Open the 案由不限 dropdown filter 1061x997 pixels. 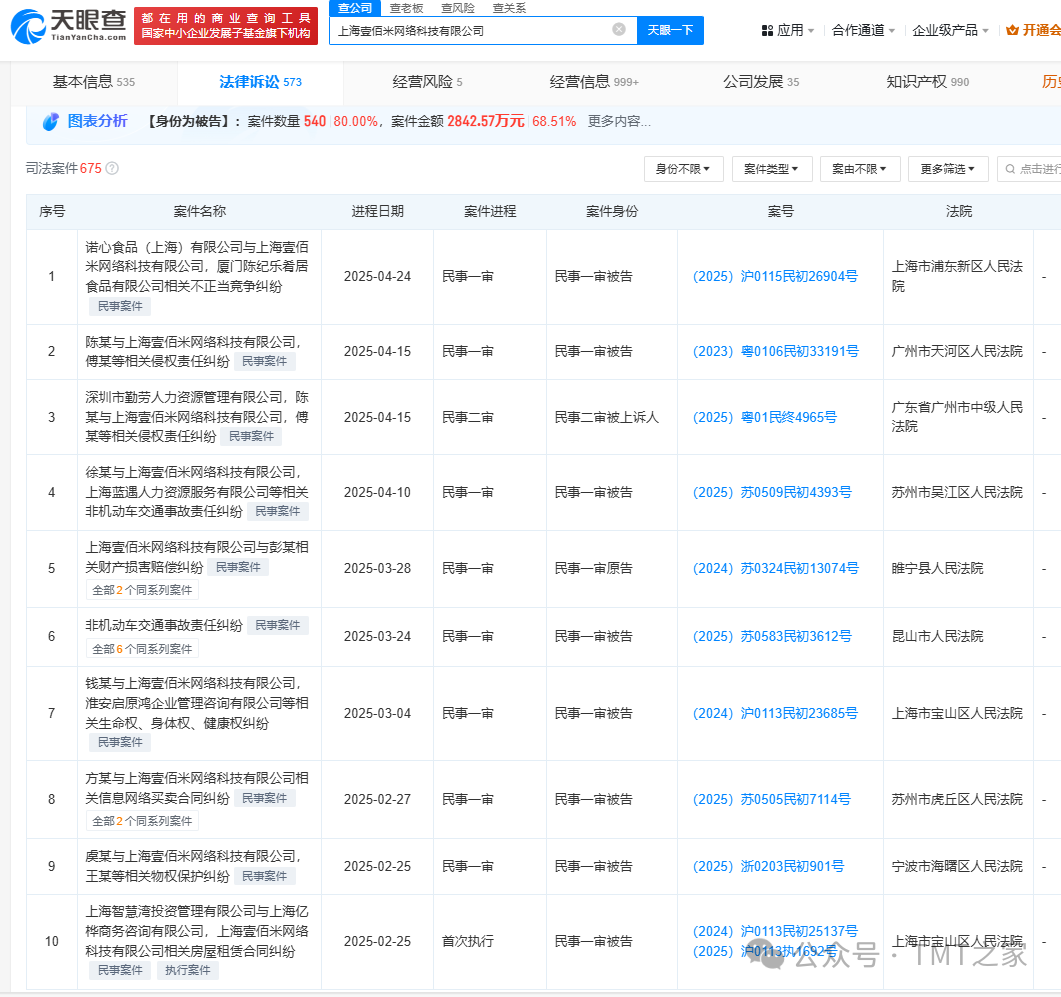(859, 169)
